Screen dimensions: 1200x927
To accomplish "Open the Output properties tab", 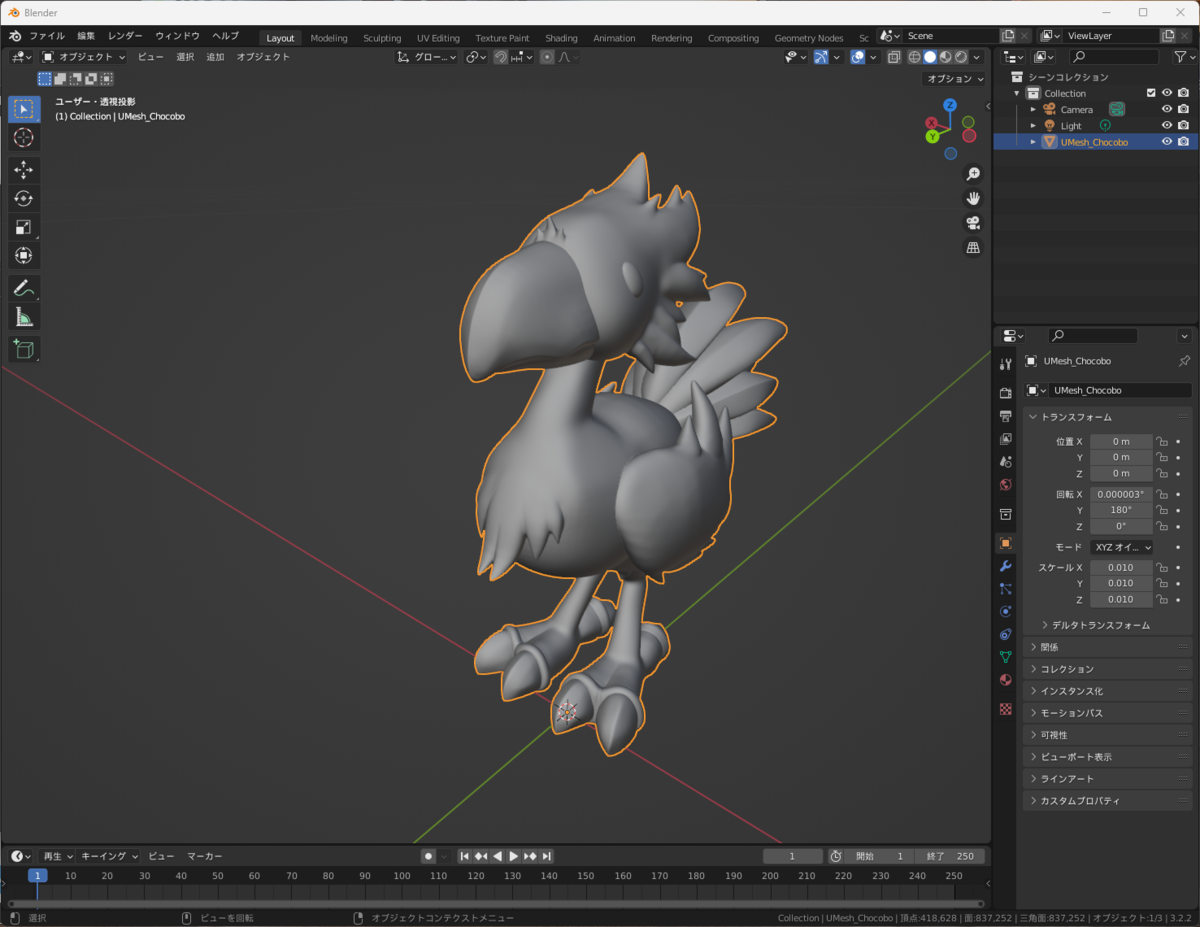I will pyautogui.click(x=1006, y=416).
